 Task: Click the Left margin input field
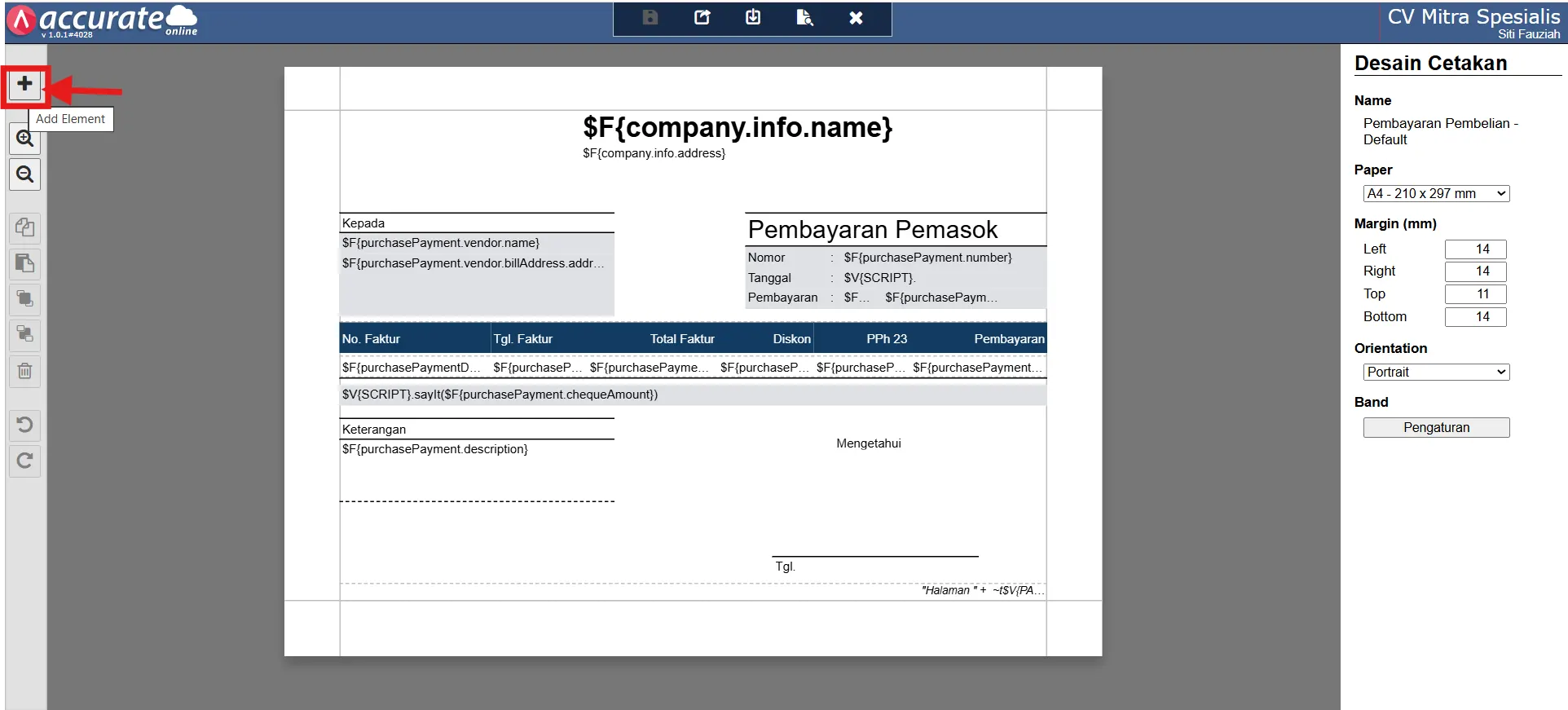tap(1475, 249)
